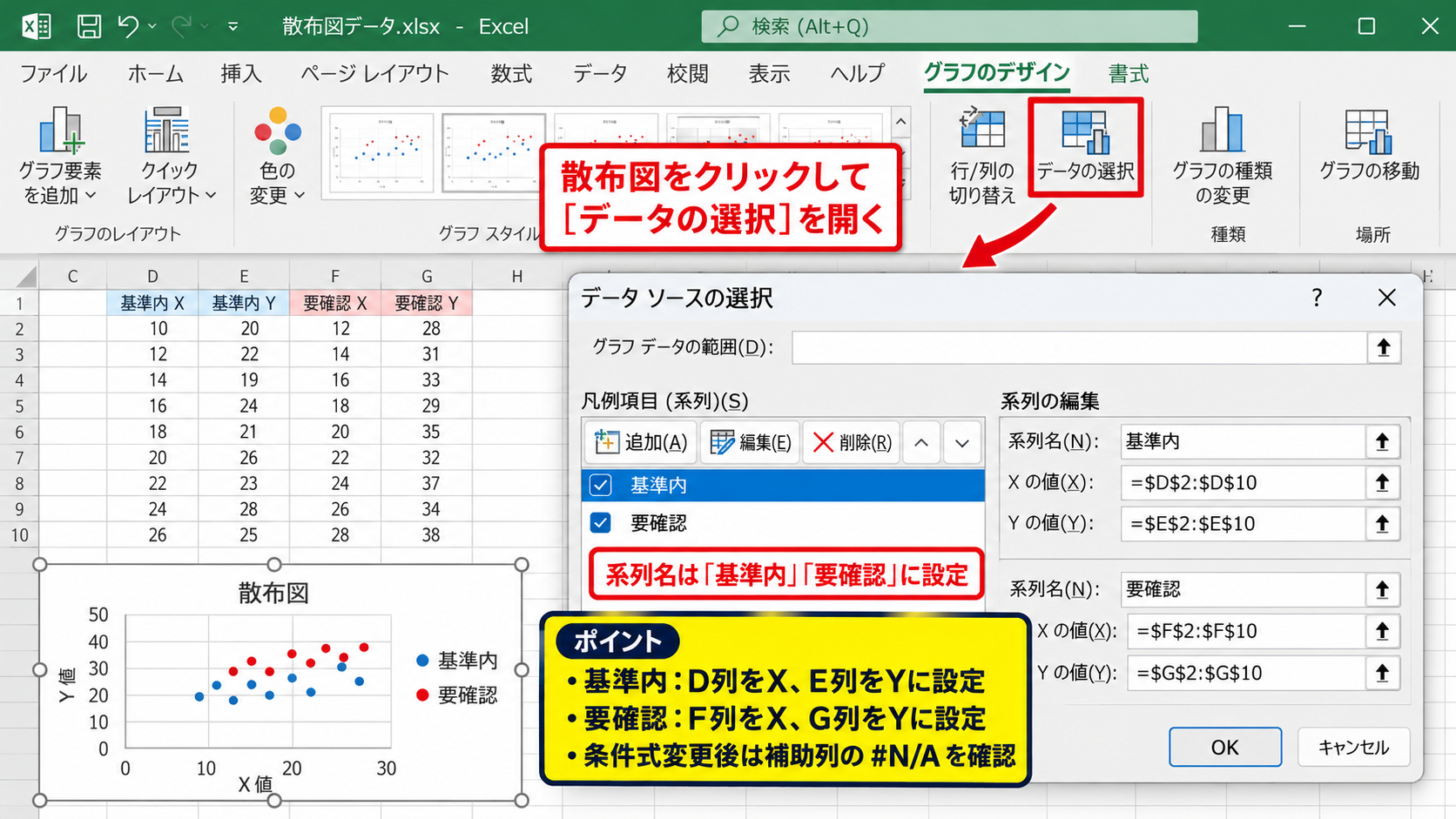Click range picker beside =$E$2:$E$10
Image resolution: width=1456 pixels, height=819 pixels.
pyautogui.click(x=1382, y=524)
